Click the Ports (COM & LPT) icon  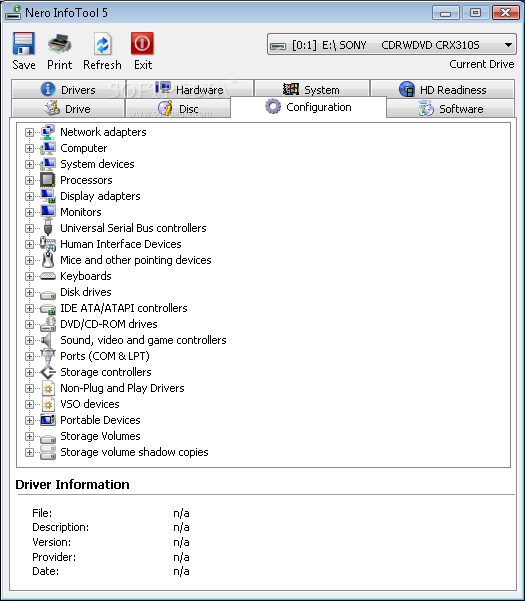pyautogui.click(x=48, y=356)
